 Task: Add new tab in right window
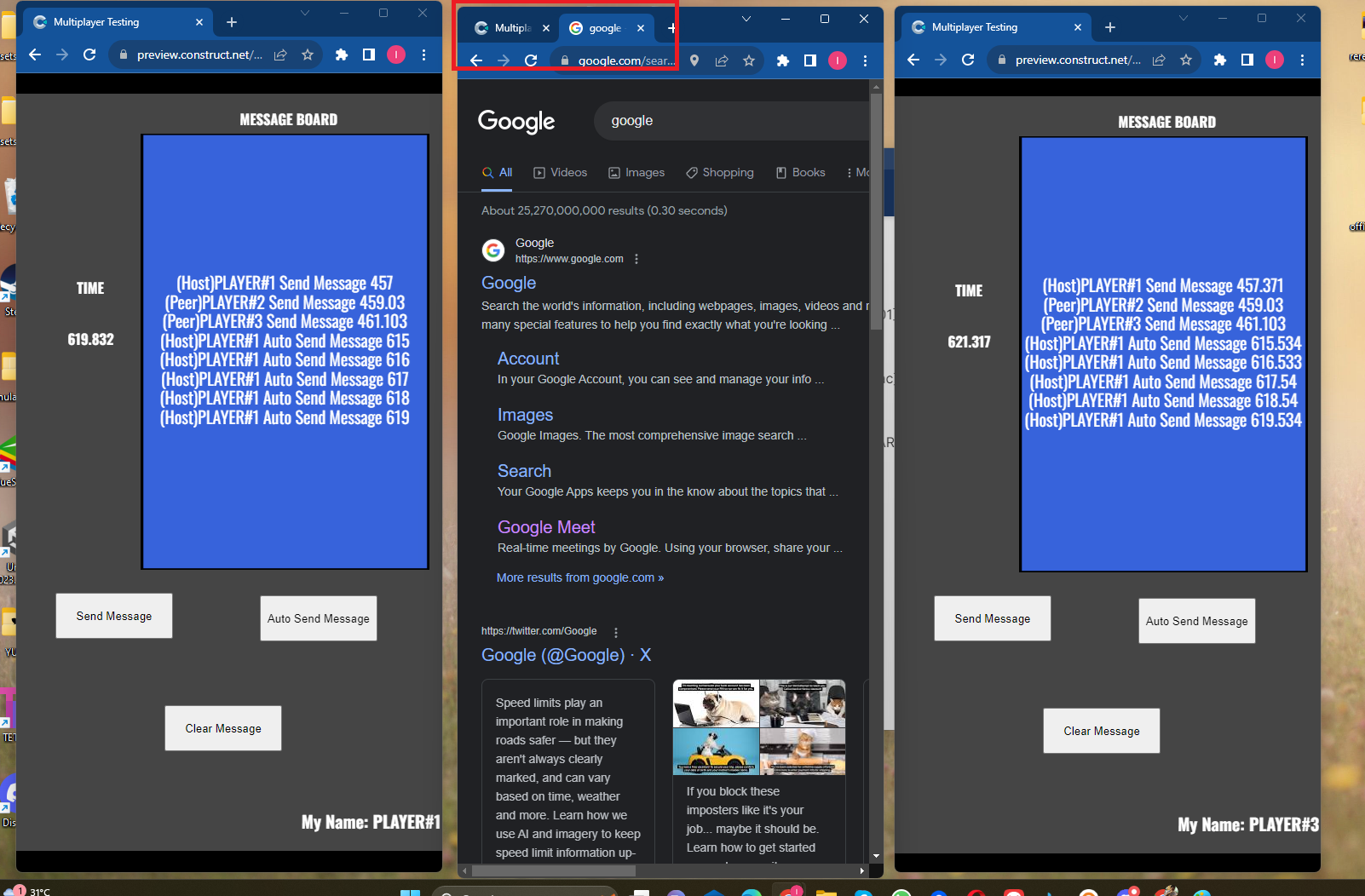1110,27
